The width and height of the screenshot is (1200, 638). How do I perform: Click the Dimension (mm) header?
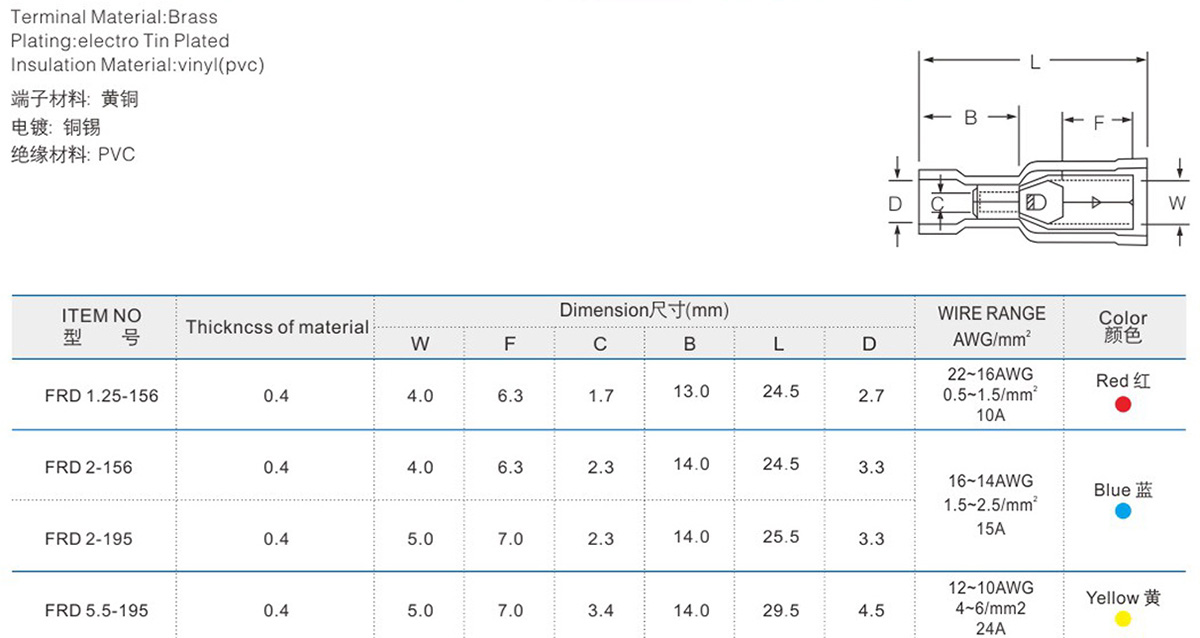pyautogui.click(x=644, y=311)
